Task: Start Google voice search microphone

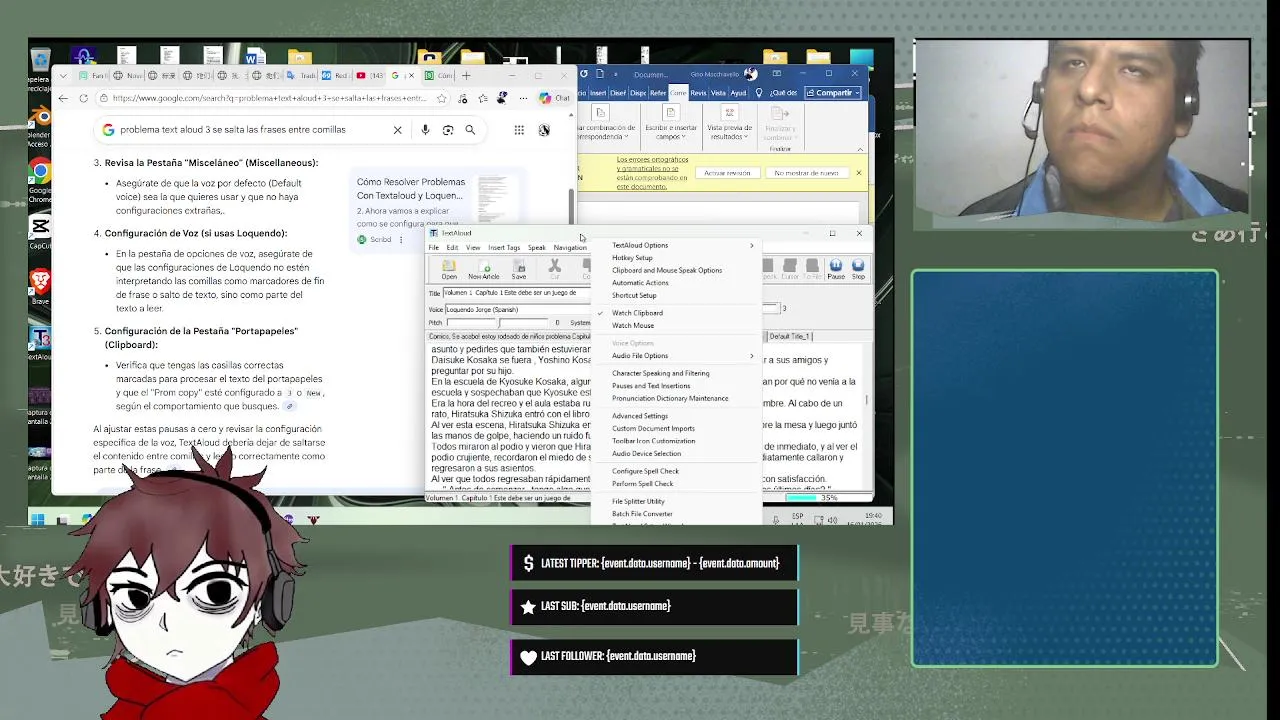Action: click(x=425, y=129)
